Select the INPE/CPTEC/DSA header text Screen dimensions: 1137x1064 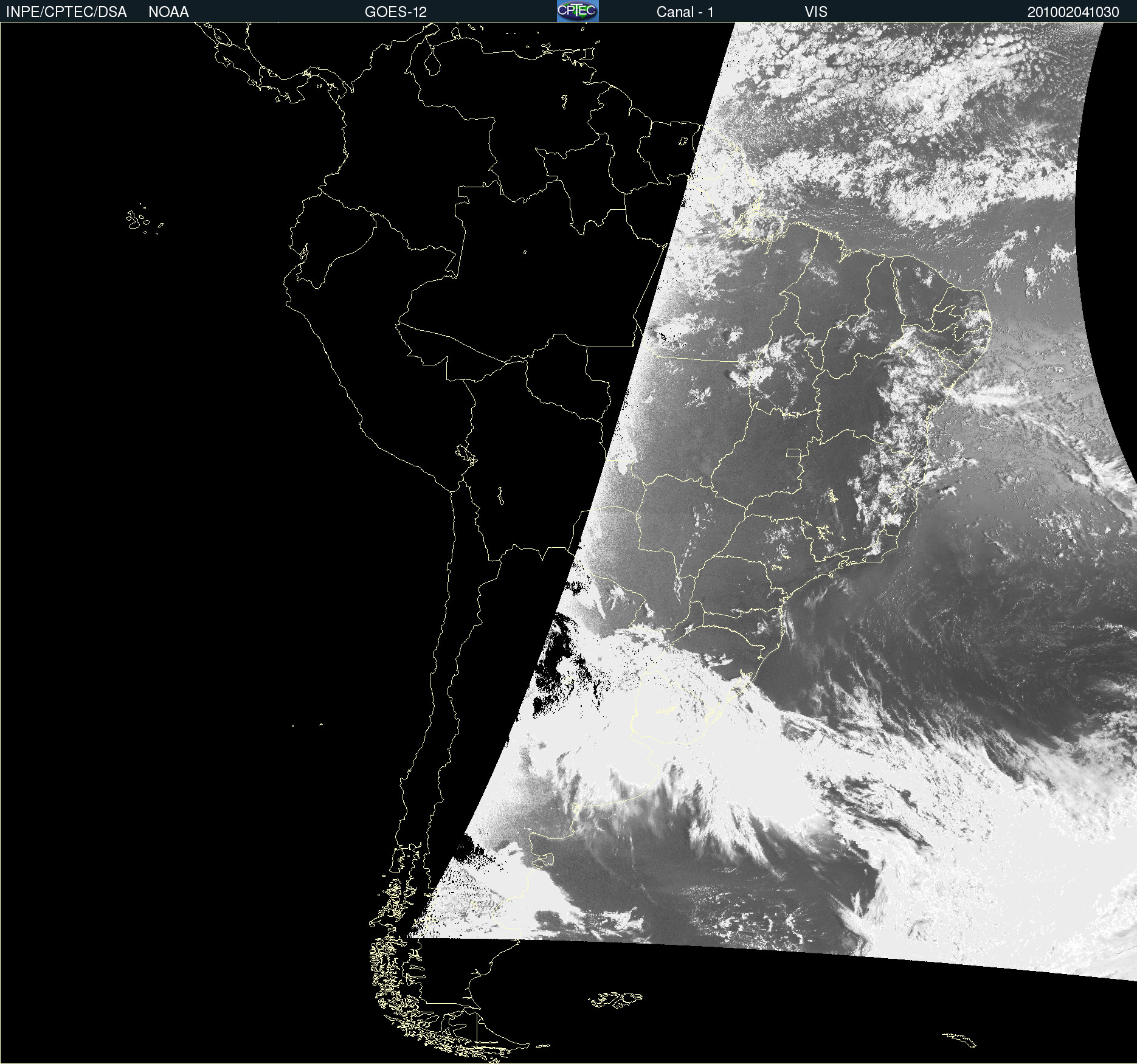click(66, 12)
